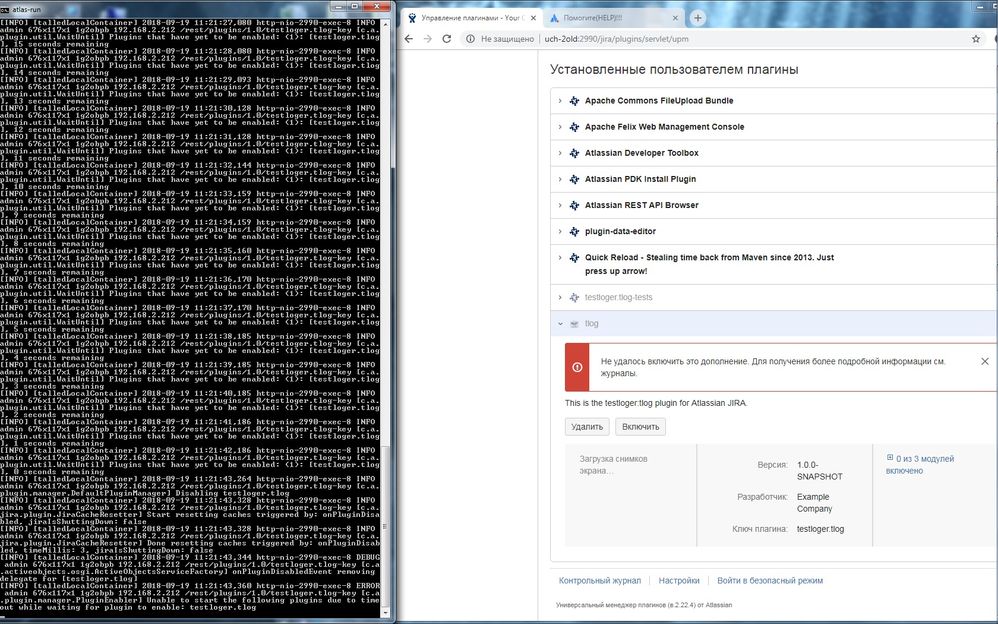Click Atlassian Developer Toolbox plugin icon
This screenshot has height=624, width=998.
(x=574, y=153)
